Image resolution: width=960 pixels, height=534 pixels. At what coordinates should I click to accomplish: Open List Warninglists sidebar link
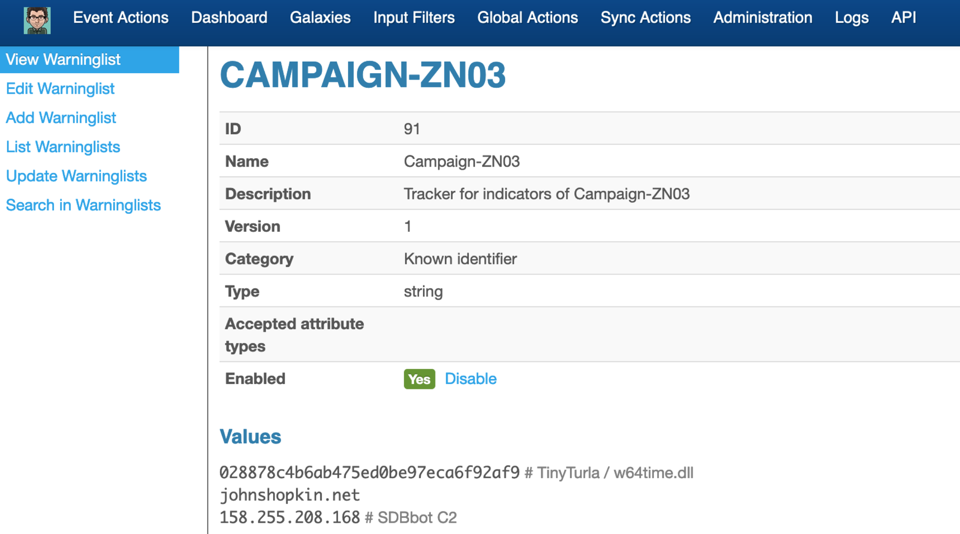[63, 147]
